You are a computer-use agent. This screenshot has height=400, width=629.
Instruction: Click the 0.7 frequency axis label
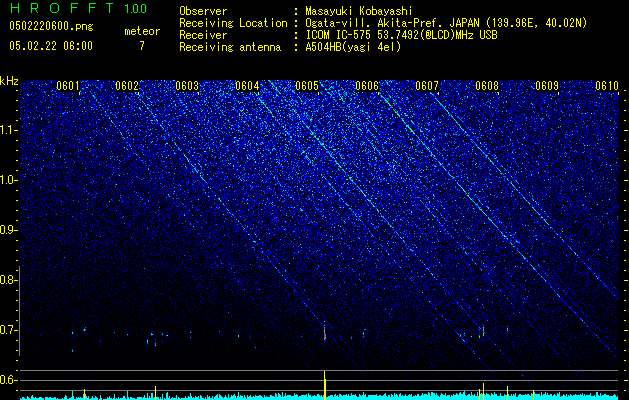7,330
